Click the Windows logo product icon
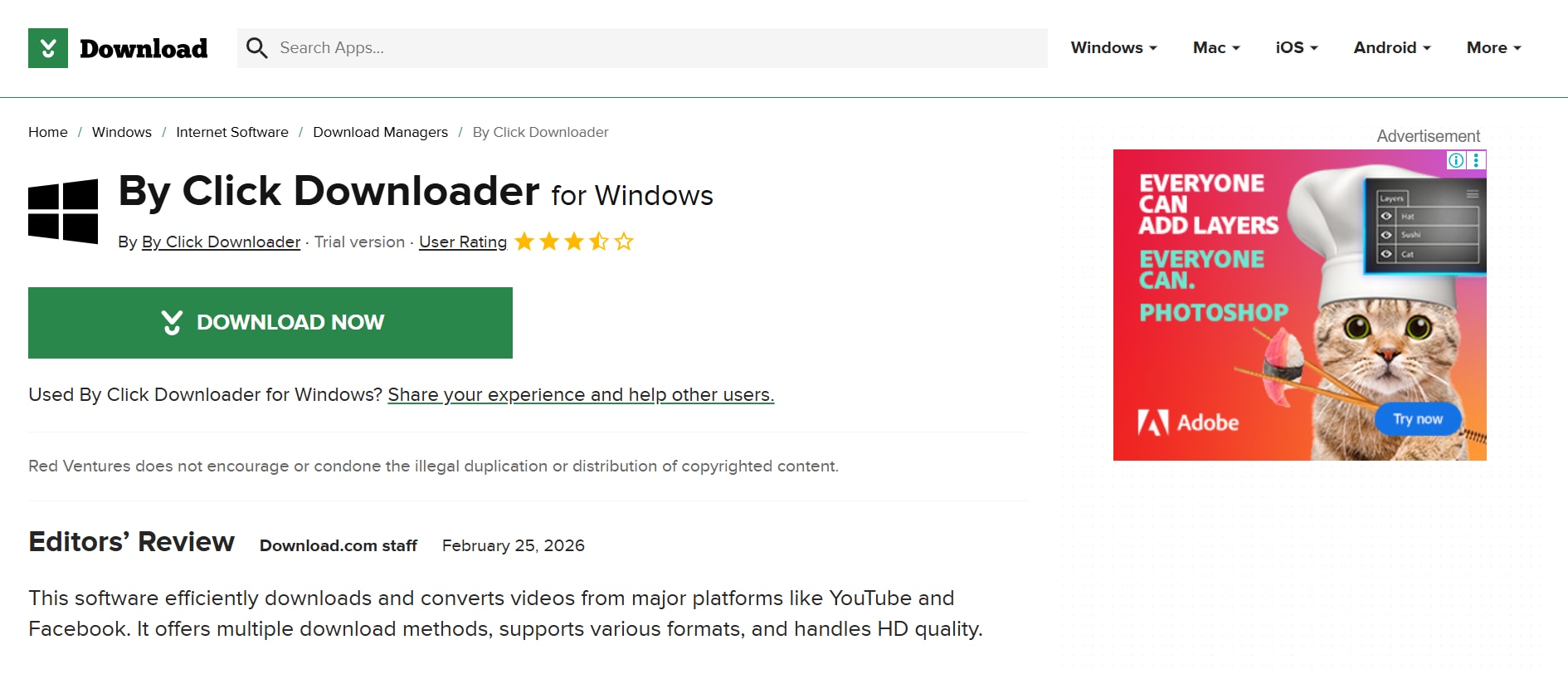Screen dimensions: 1568x674 [x=62, y=208]
